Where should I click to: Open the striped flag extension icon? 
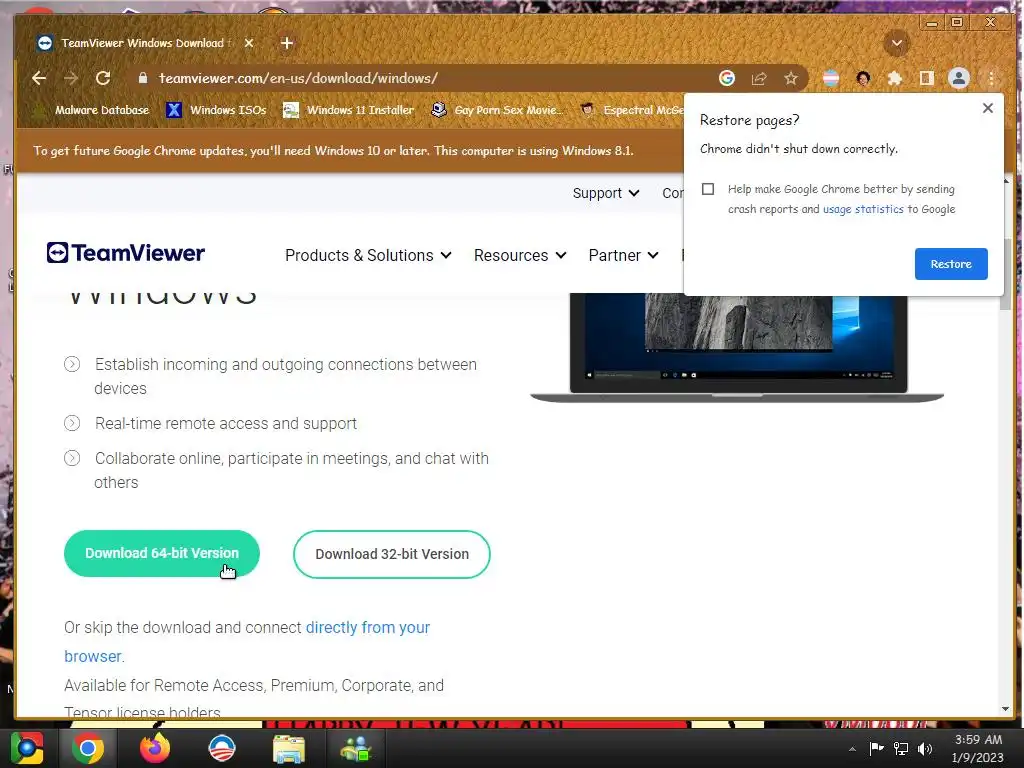[831, 78]
